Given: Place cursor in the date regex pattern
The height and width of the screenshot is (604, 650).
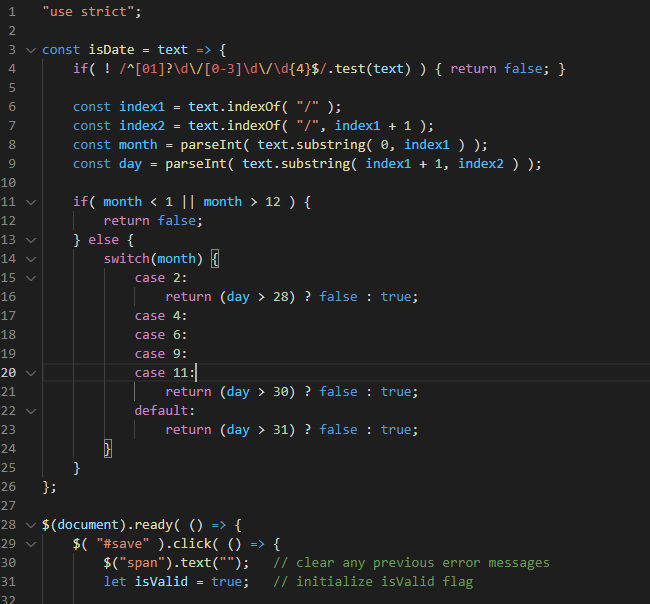Looking at the screenshot, I should [223, 68].
